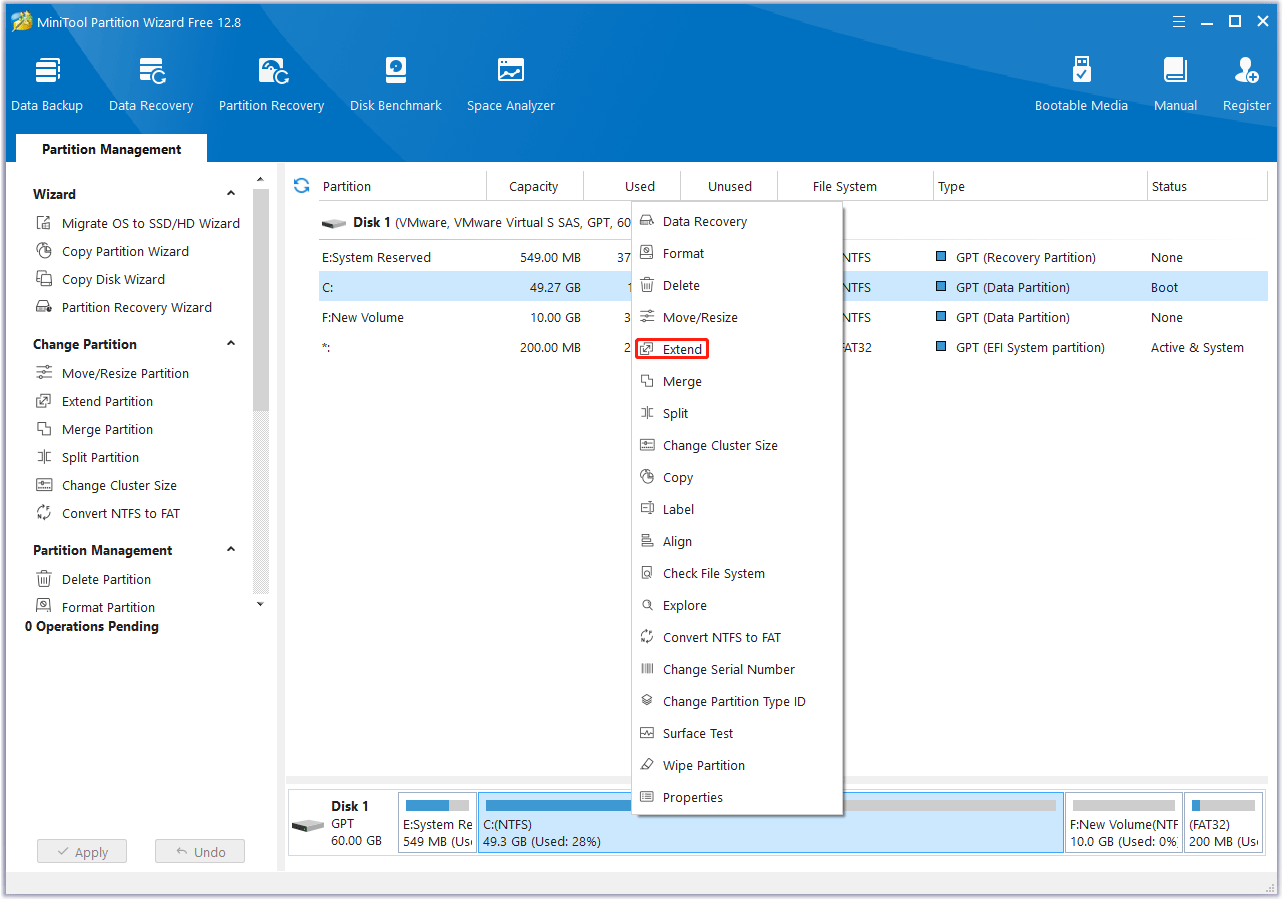
Task: Switch to the Partition Management tab
Action: 110,148
